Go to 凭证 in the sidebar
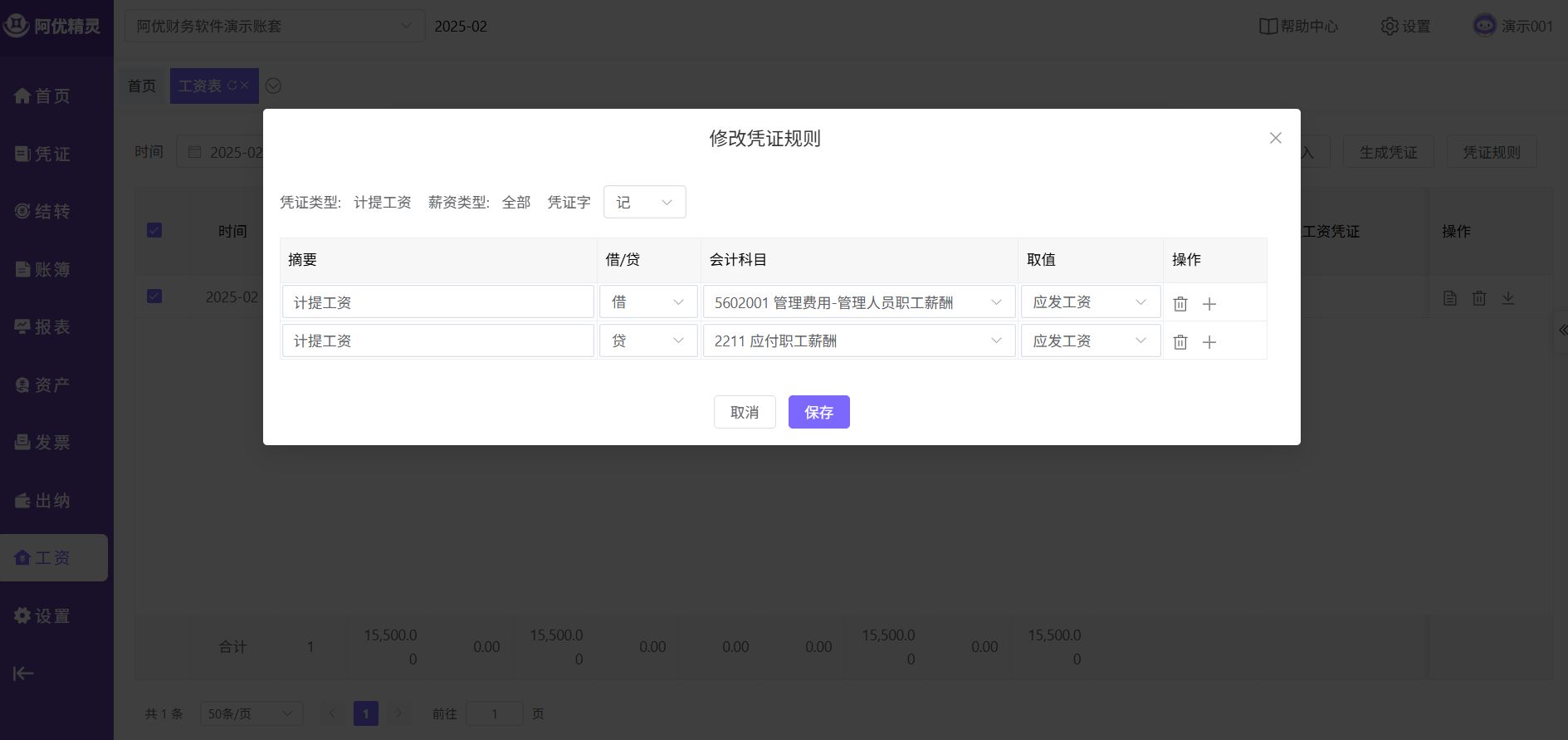This screenshot has width=1568, height=740. 43,154
